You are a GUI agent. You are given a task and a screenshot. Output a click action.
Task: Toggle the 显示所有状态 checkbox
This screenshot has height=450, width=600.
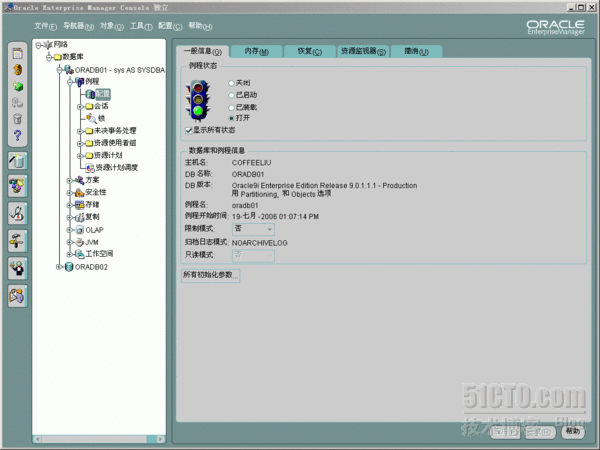[188, 130]
